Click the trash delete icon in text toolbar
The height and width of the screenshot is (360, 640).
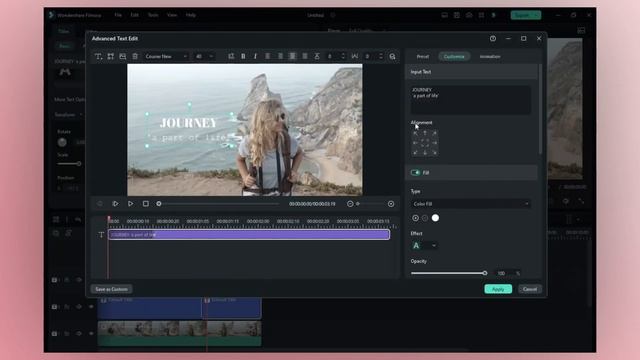[x=135, y=56]
